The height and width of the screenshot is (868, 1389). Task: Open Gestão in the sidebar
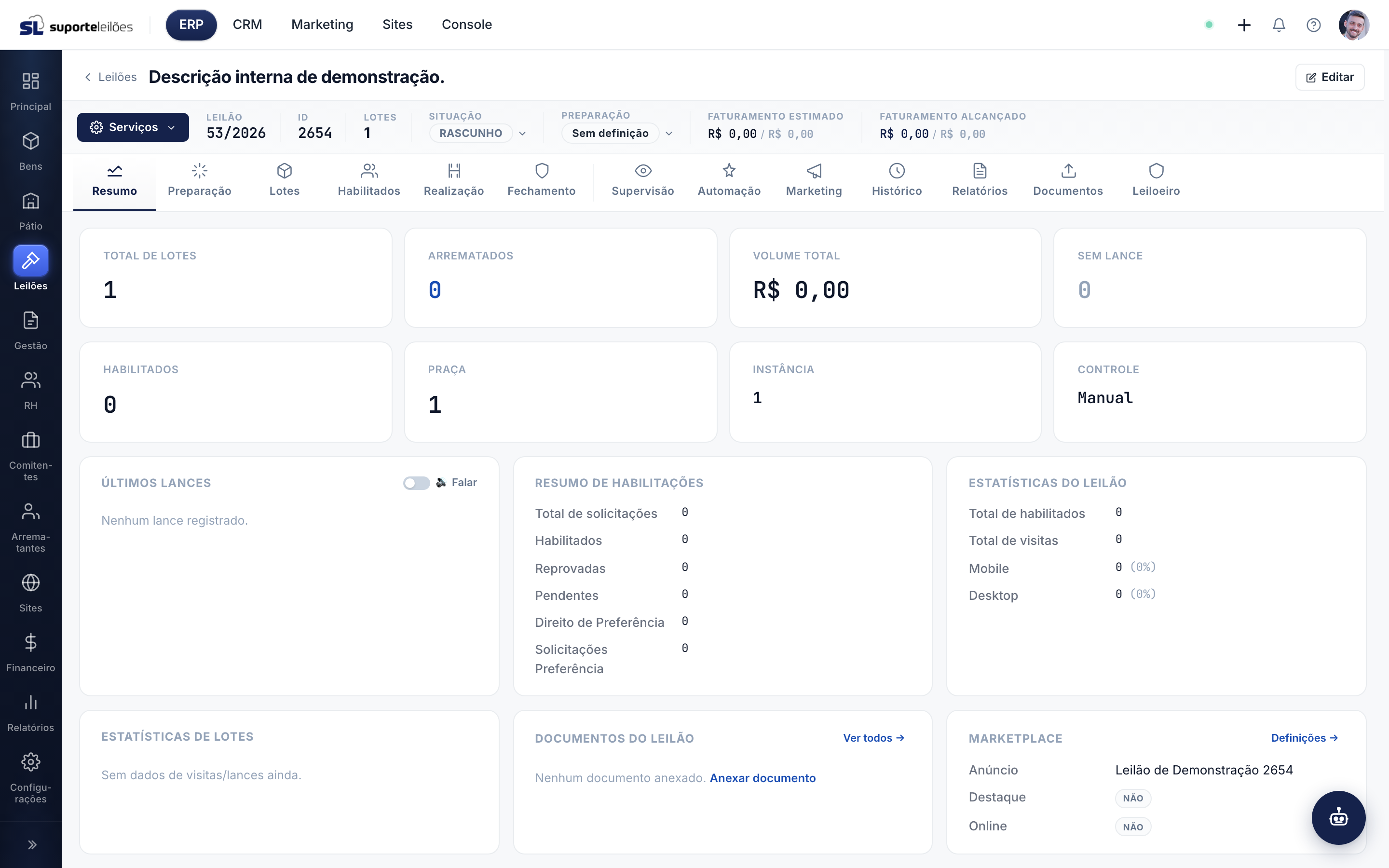click(30, 330)
